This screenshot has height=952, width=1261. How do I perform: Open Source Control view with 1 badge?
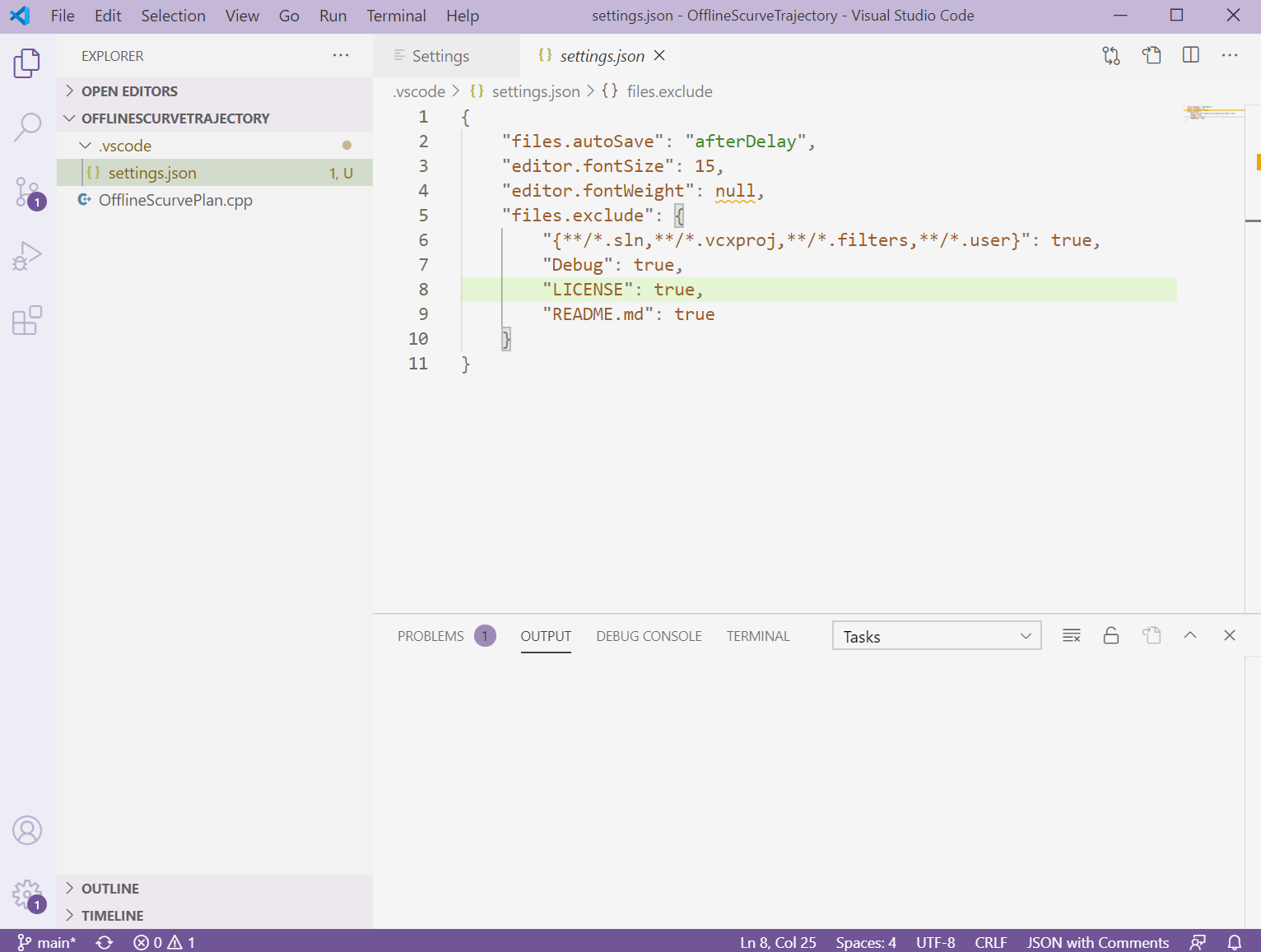27,192
